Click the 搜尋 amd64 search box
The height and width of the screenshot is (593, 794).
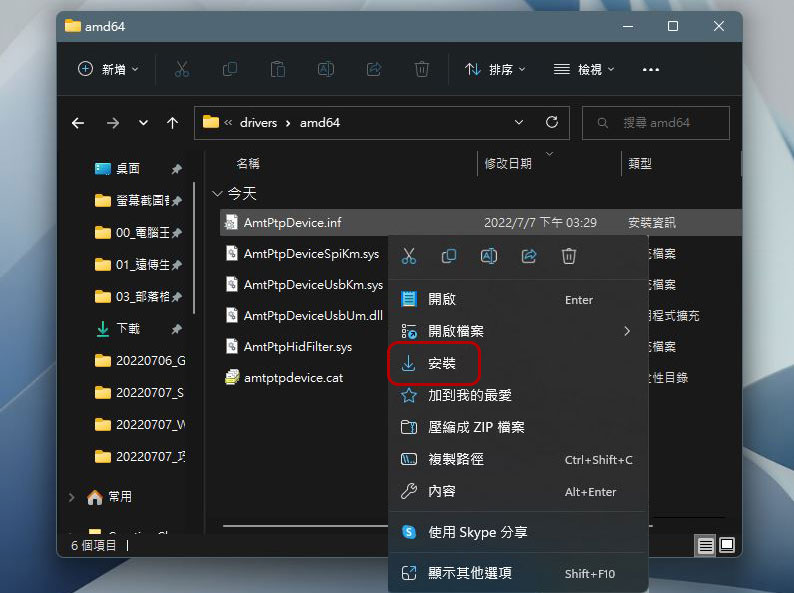tap(656, 123)
